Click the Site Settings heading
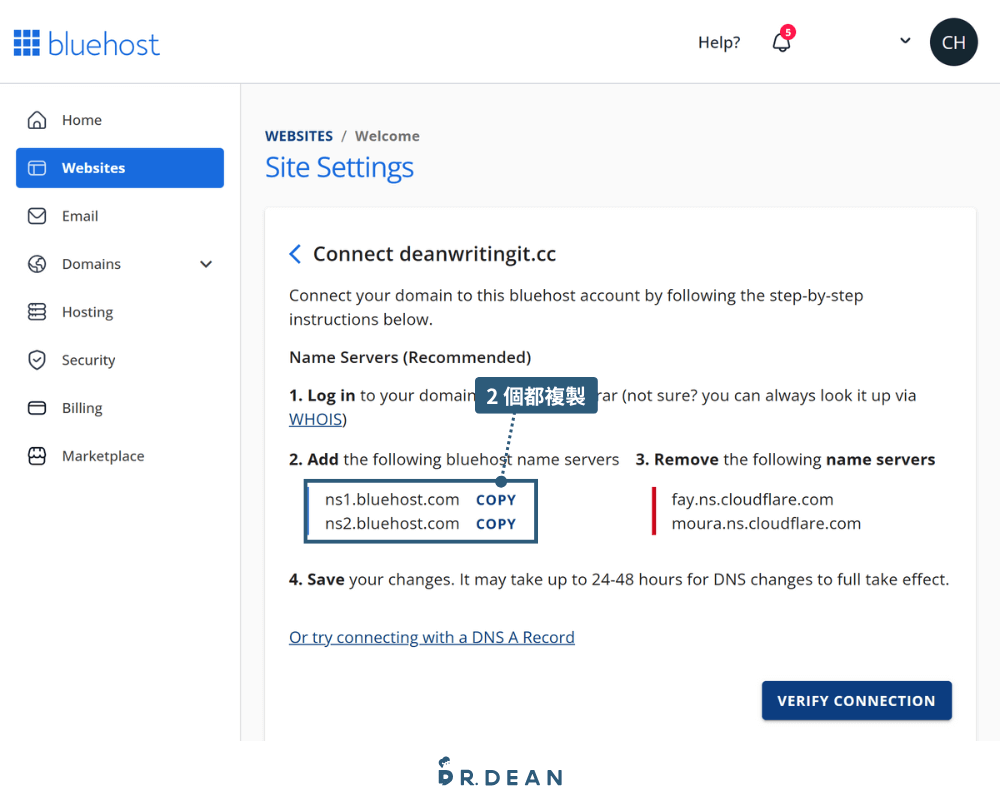This screenshot has width=1000, height=800. click(339, 168)
